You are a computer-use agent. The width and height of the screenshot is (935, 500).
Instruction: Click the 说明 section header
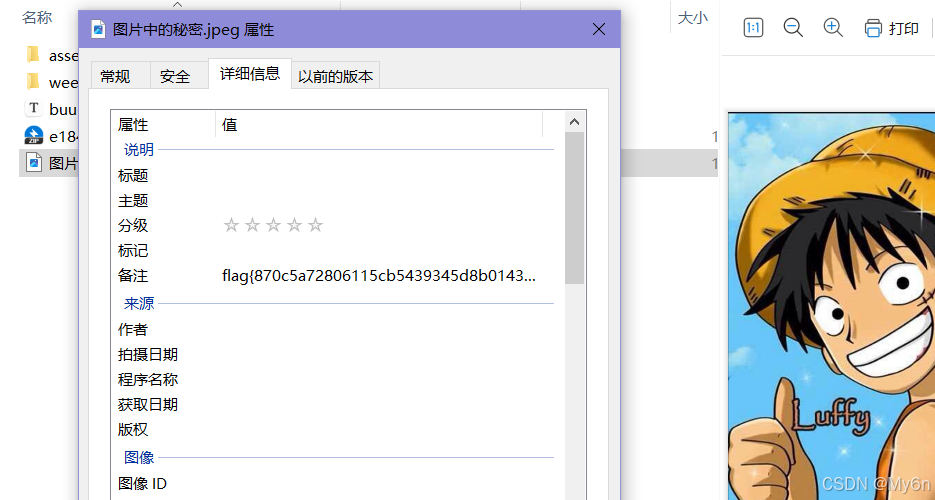139,150
